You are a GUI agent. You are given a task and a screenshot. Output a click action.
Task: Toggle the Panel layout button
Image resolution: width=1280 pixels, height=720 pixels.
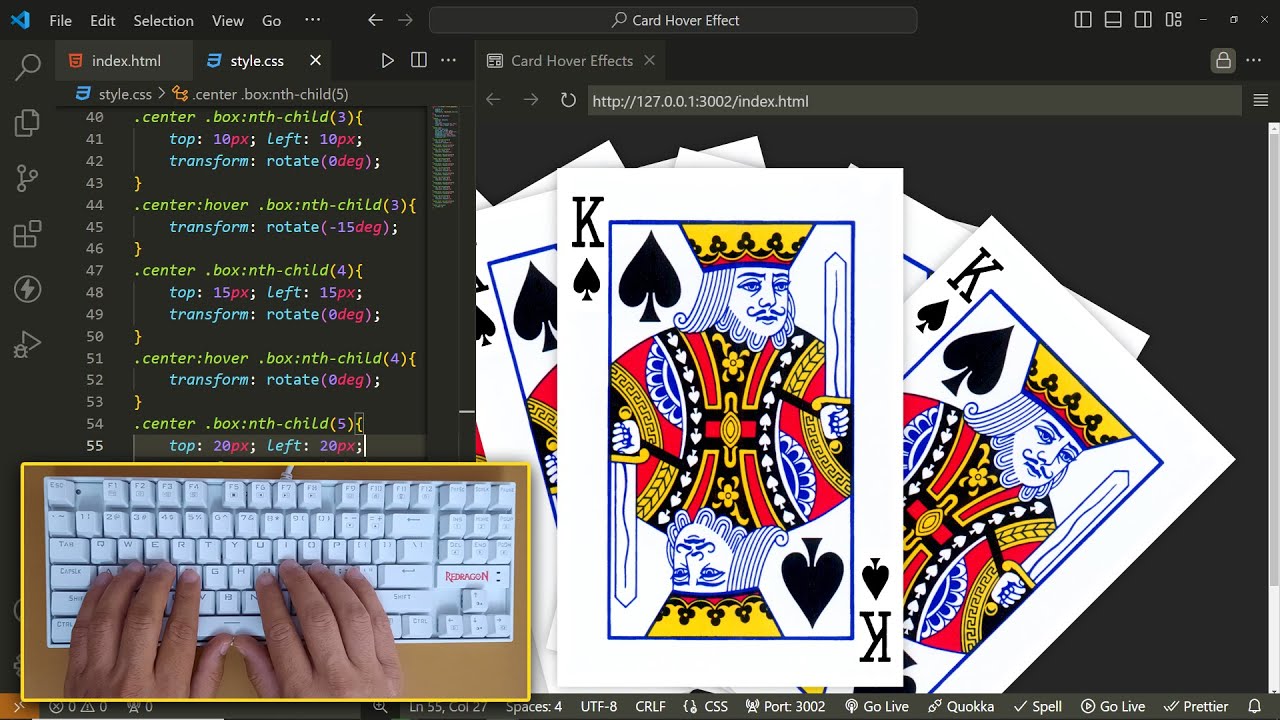tap(1113, 20)
